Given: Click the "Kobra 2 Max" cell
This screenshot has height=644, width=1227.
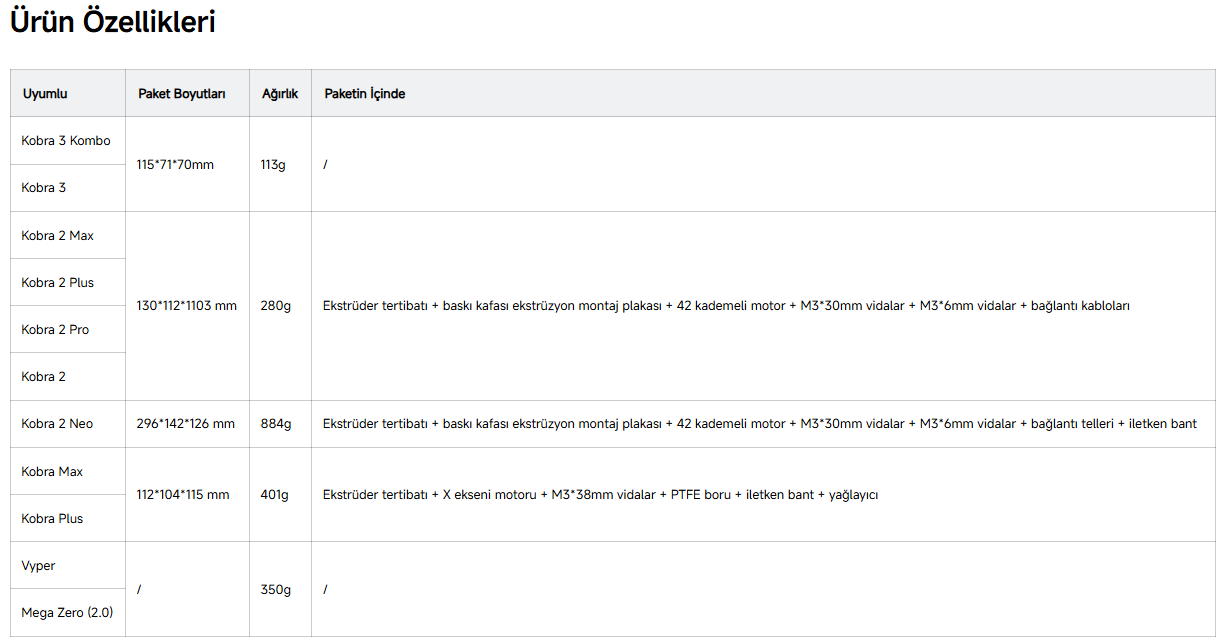Looking at the screenshot, I should coord(58,236).
